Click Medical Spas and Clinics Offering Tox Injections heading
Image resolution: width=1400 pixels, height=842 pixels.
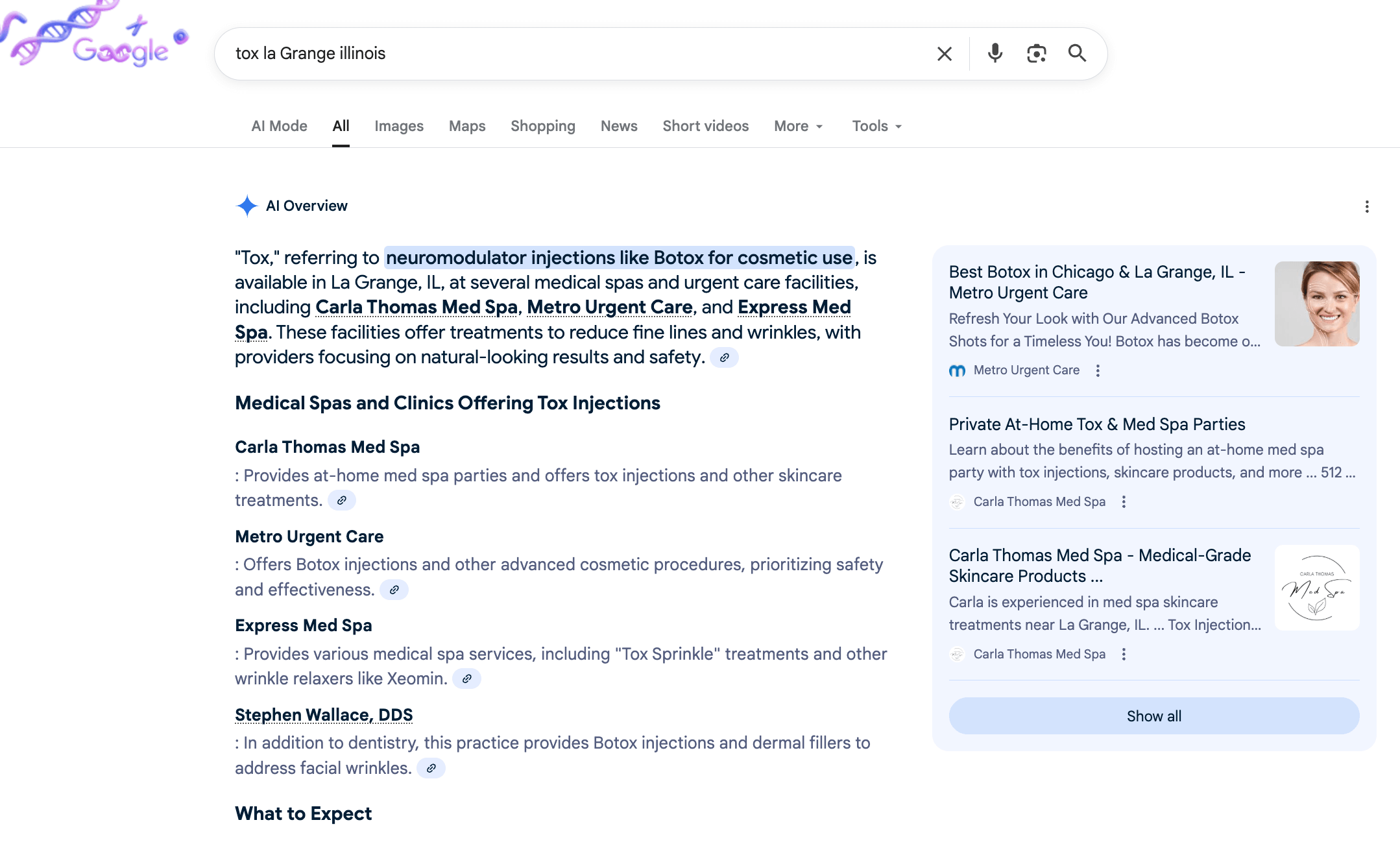click(x=448, y=403)
